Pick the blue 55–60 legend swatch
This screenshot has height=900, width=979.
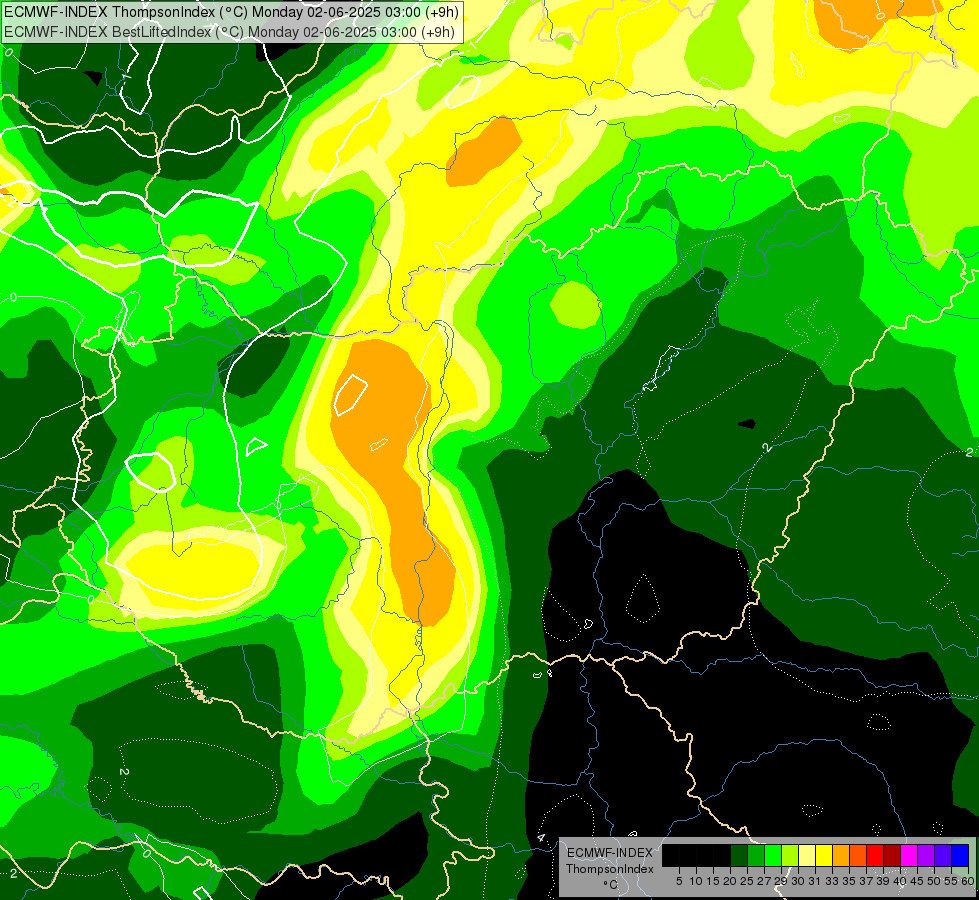(960, 855)
